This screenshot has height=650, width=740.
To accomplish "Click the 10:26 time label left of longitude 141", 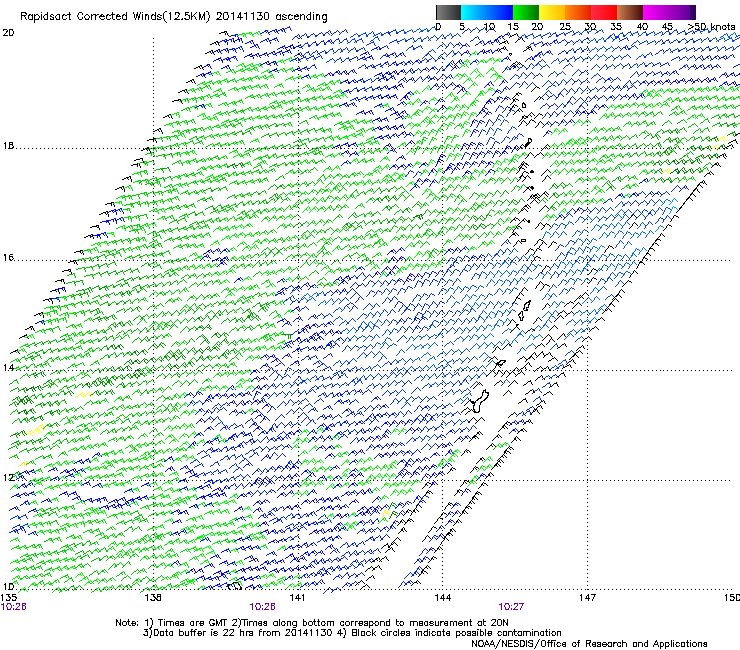I will point(262,607).
